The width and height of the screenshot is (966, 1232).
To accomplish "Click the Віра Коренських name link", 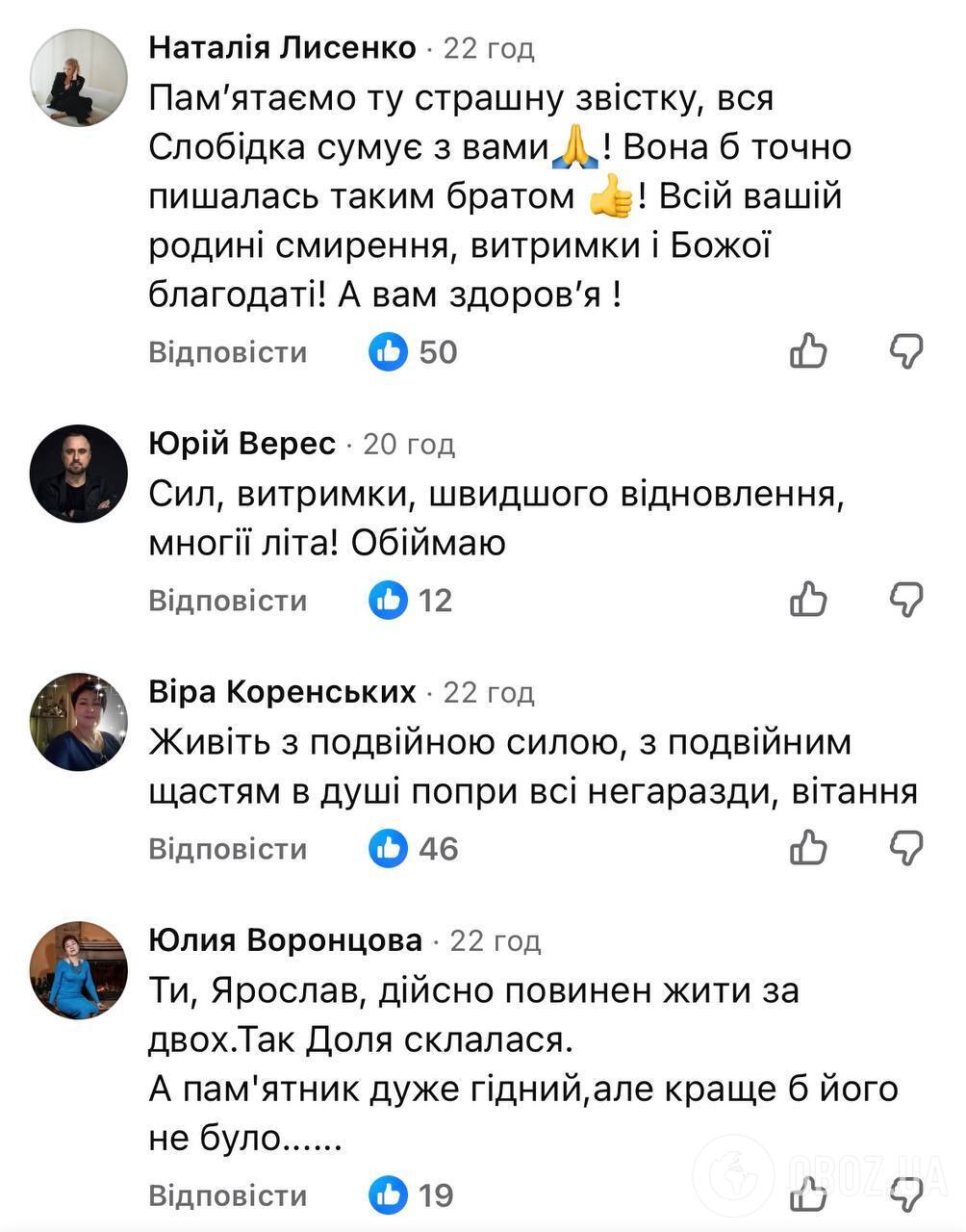I will [x=285, y=692].
